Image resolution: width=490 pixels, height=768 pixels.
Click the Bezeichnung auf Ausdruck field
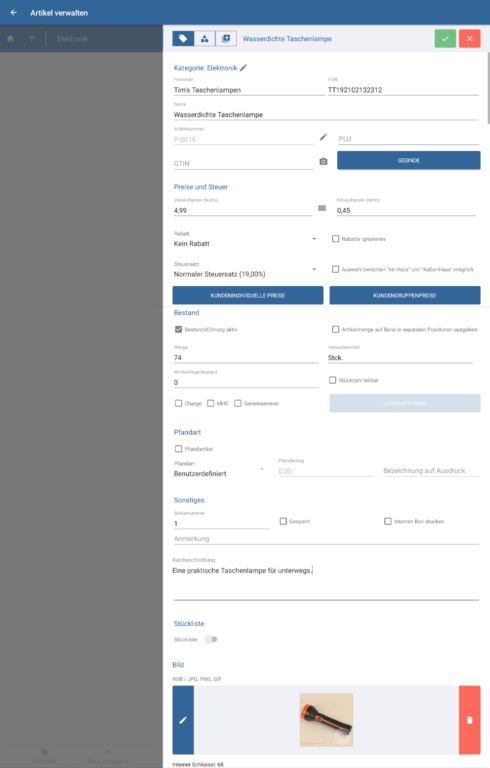click(x=431, y=471)
